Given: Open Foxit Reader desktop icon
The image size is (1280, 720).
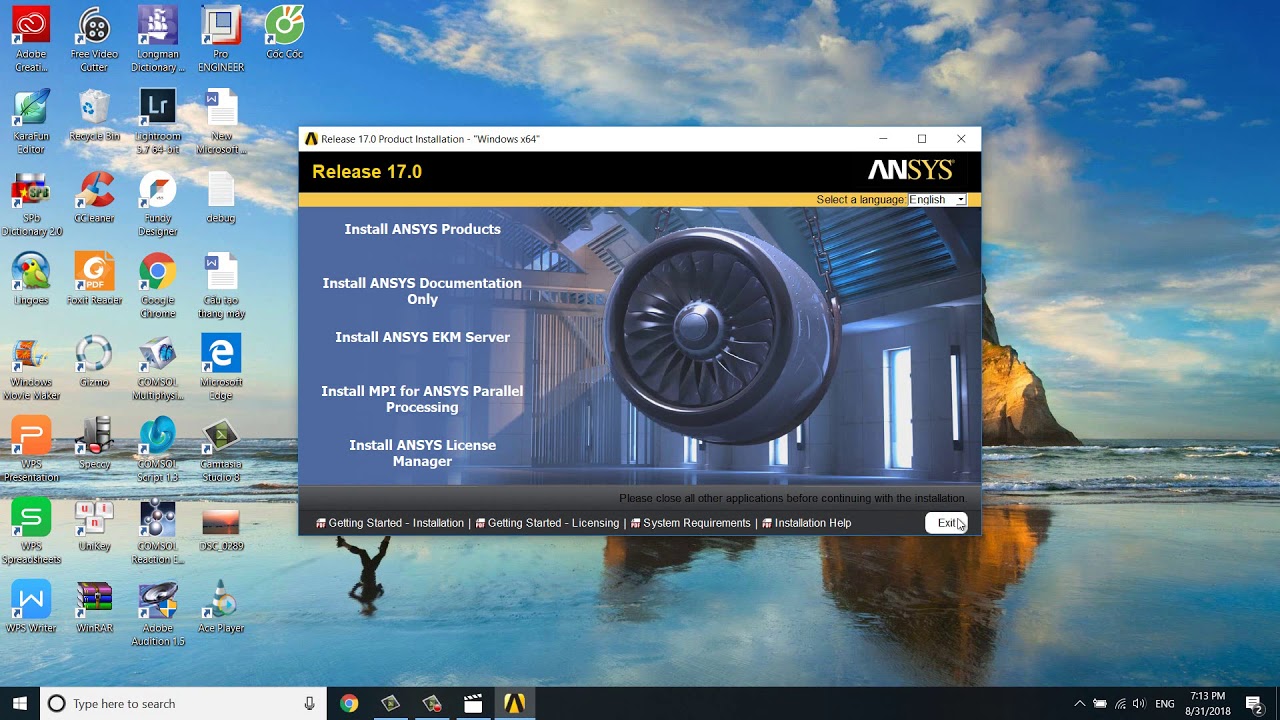Looking at the screenshot, I should click(x=94, y=279).
